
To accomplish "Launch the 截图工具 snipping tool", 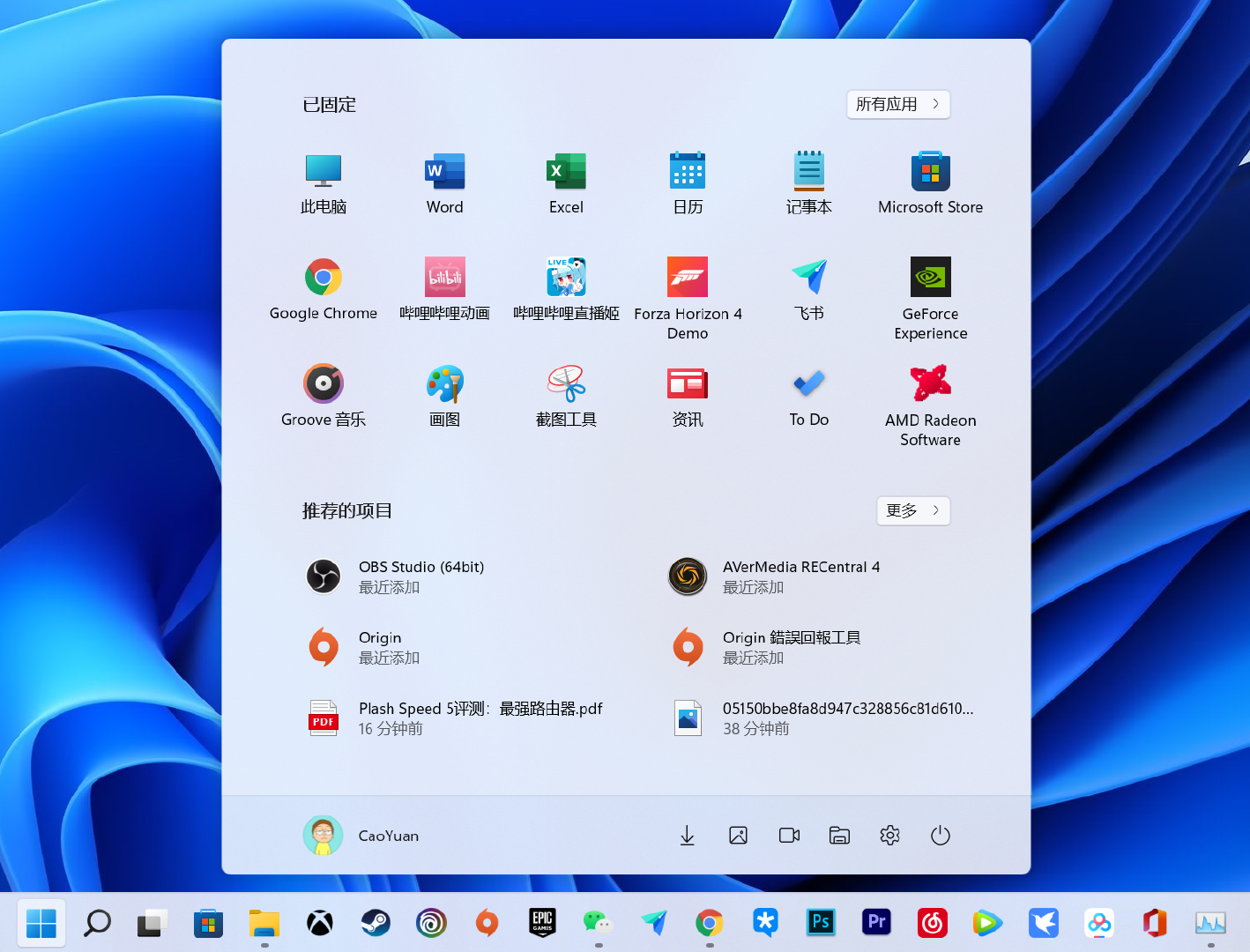I will [x=566, y=397].
